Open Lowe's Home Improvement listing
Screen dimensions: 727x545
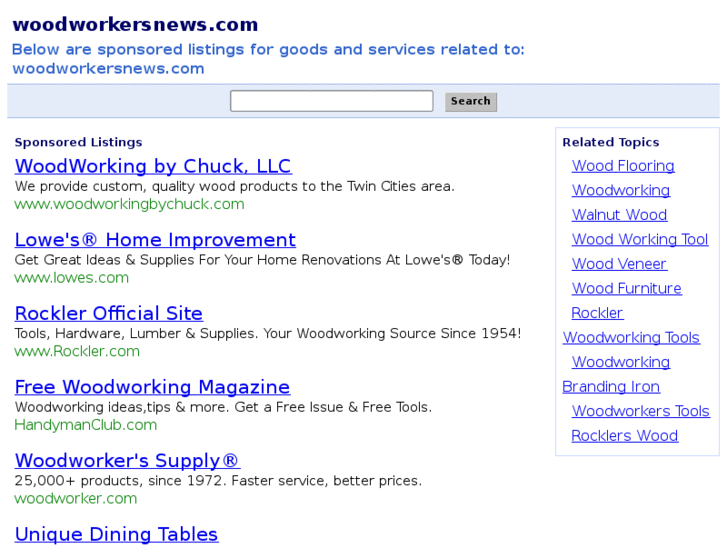click(x=155, y=240)
